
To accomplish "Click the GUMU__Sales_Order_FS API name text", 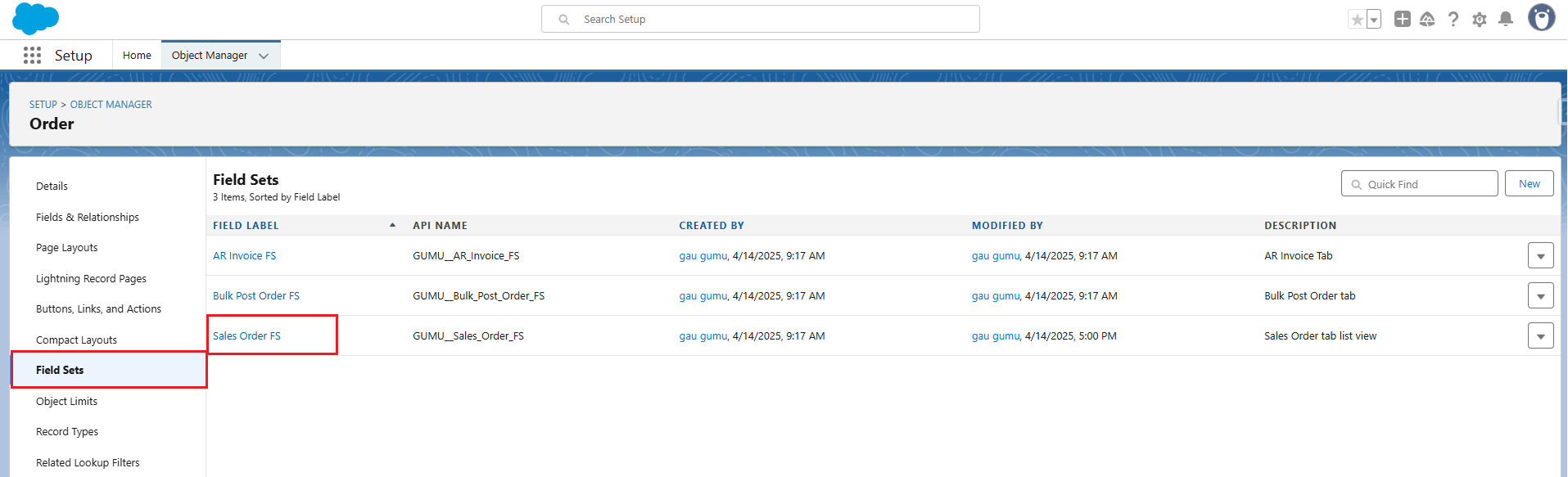I will 468,336.
